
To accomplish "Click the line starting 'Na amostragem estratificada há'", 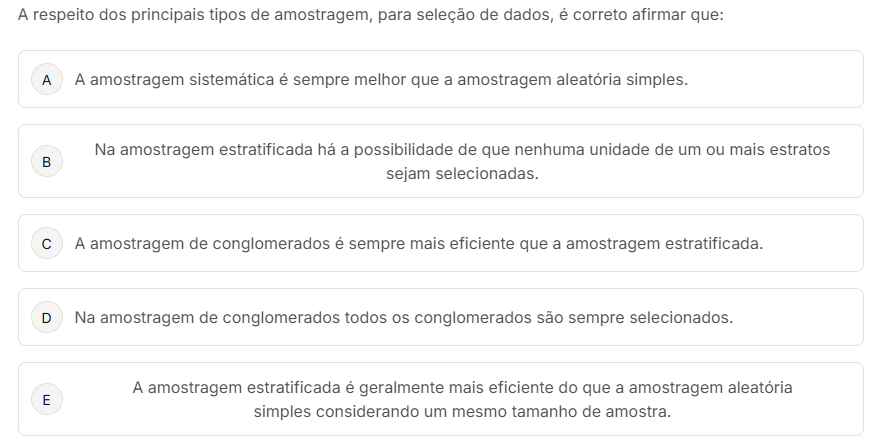I will (x=462, y=150).
